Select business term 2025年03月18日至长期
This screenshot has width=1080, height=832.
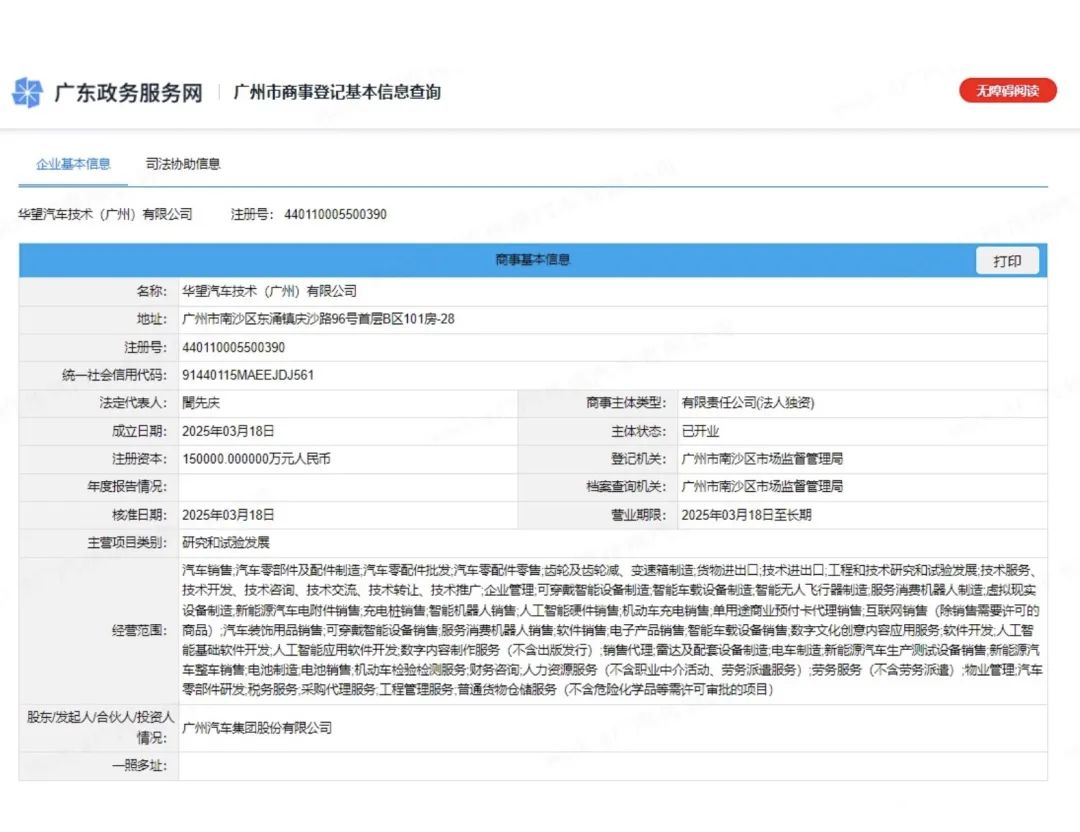pyautogui.click(x=746, y=515)
